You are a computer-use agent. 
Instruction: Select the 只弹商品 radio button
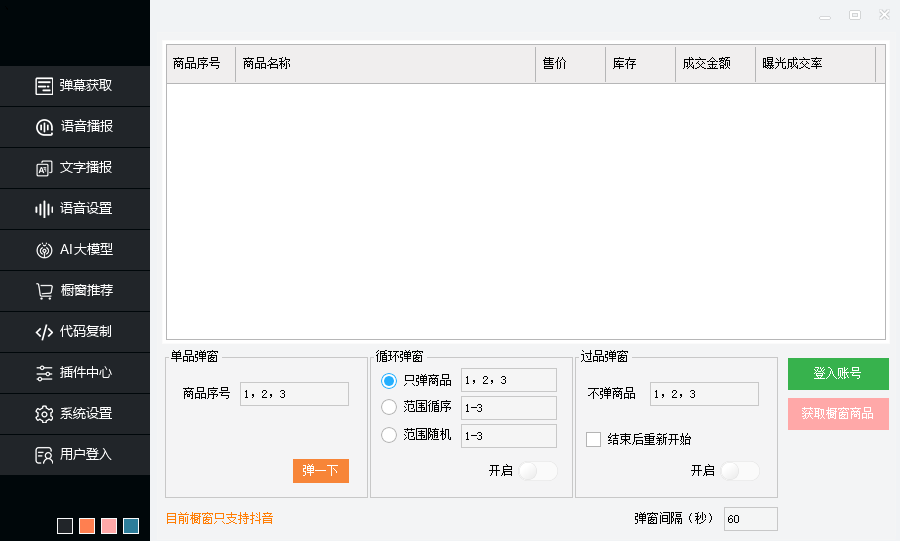389,380
